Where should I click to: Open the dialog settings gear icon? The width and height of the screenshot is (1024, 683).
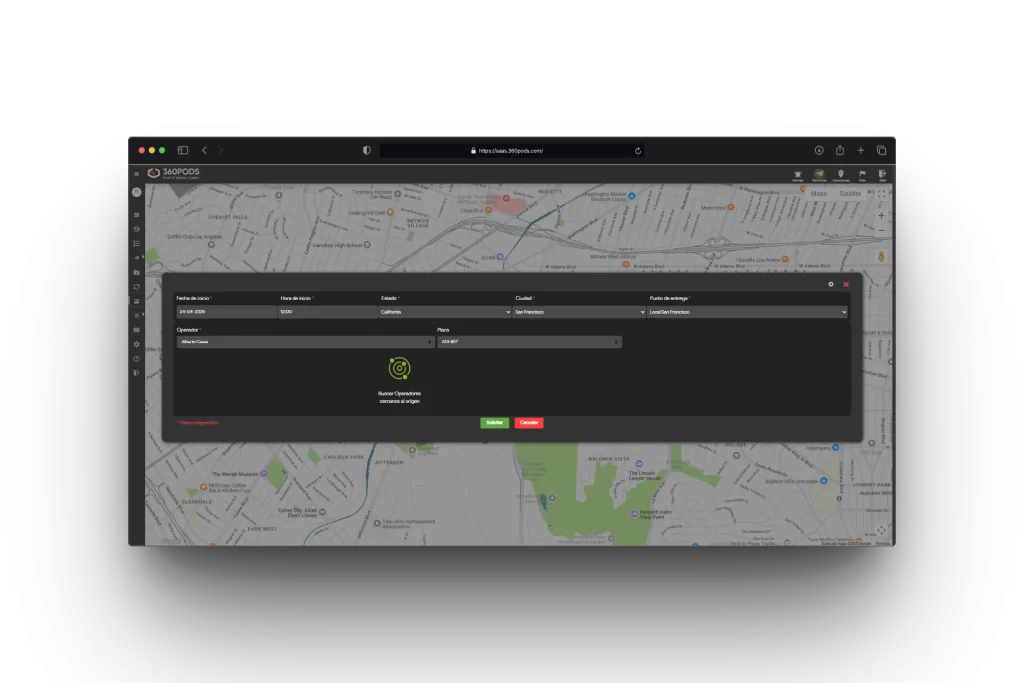[x=830, y=284]
